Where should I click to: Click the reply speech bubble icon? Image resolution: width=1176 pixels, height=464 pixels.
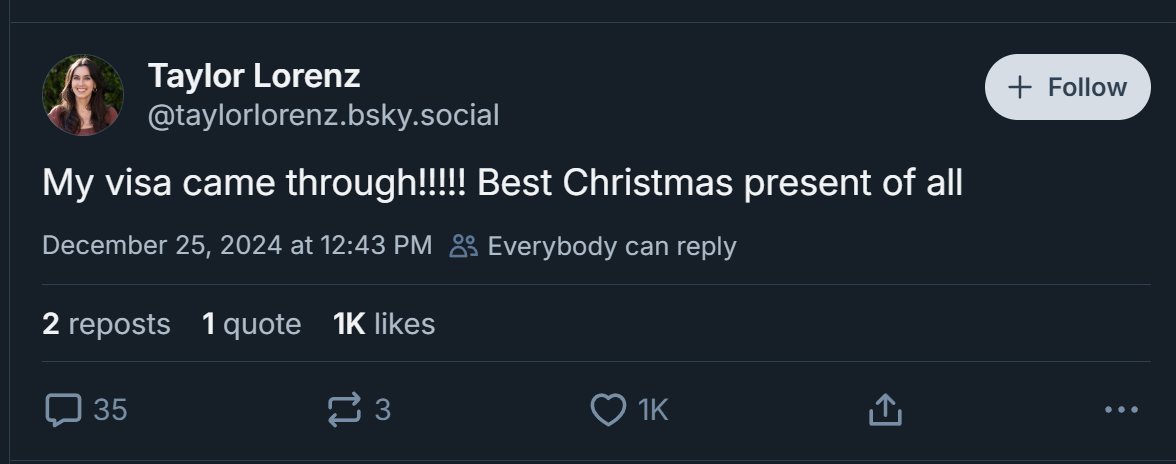[63, 410]
